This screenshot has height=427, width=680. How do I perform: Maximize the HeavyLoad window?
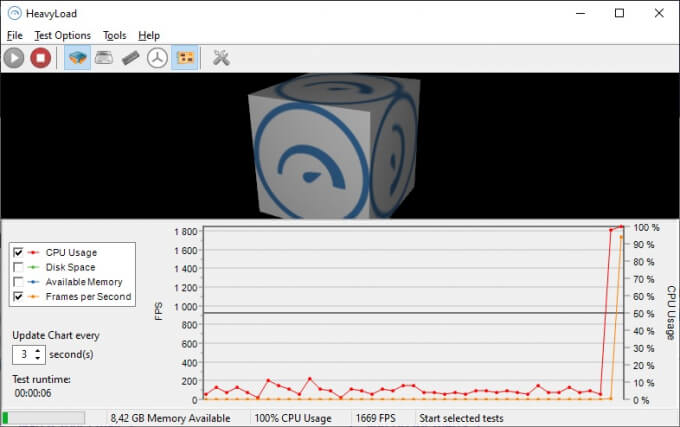[x=620, y=13]
